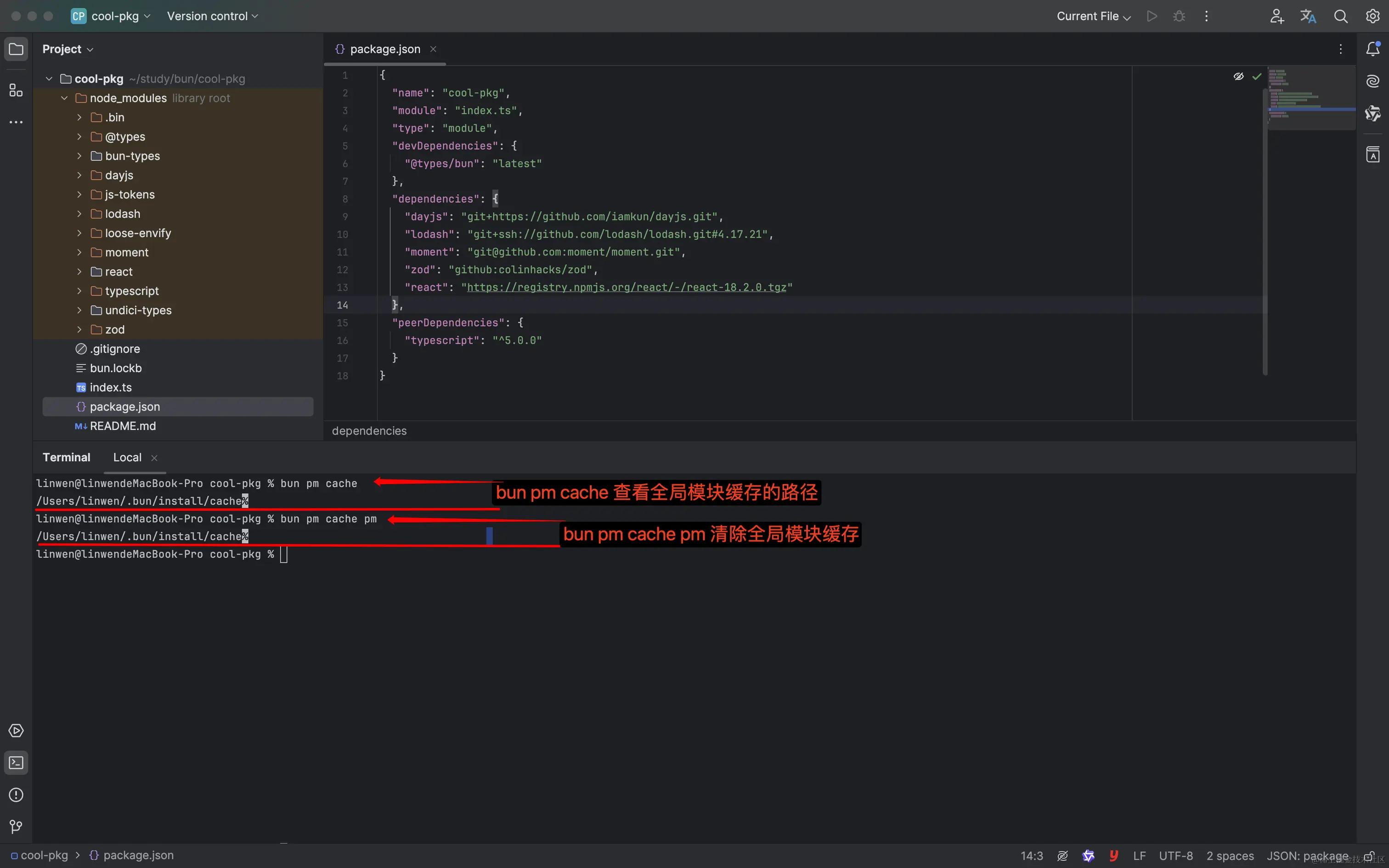Image resolution: width=1389 pixels, height=868 pixels.
Task: Close the Local terminal tab
Action: (x=154, y=457)
